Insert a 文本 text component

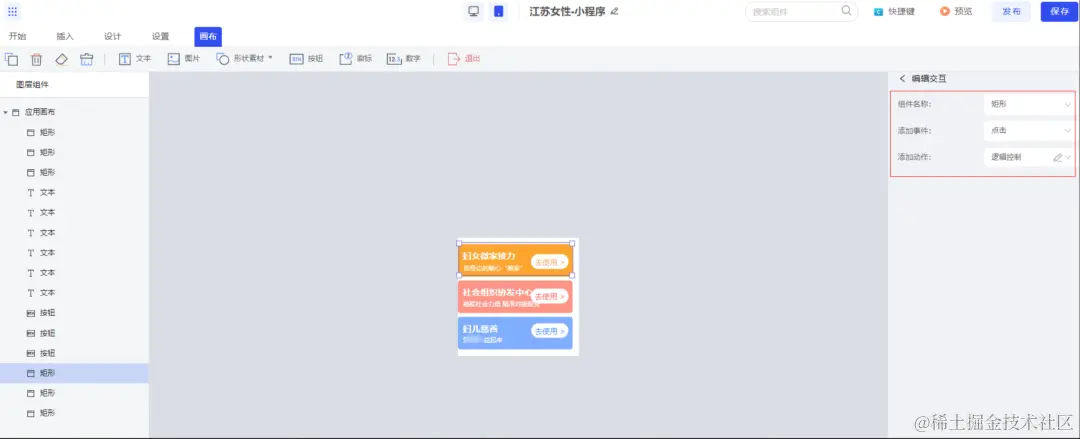coord(135,59)
